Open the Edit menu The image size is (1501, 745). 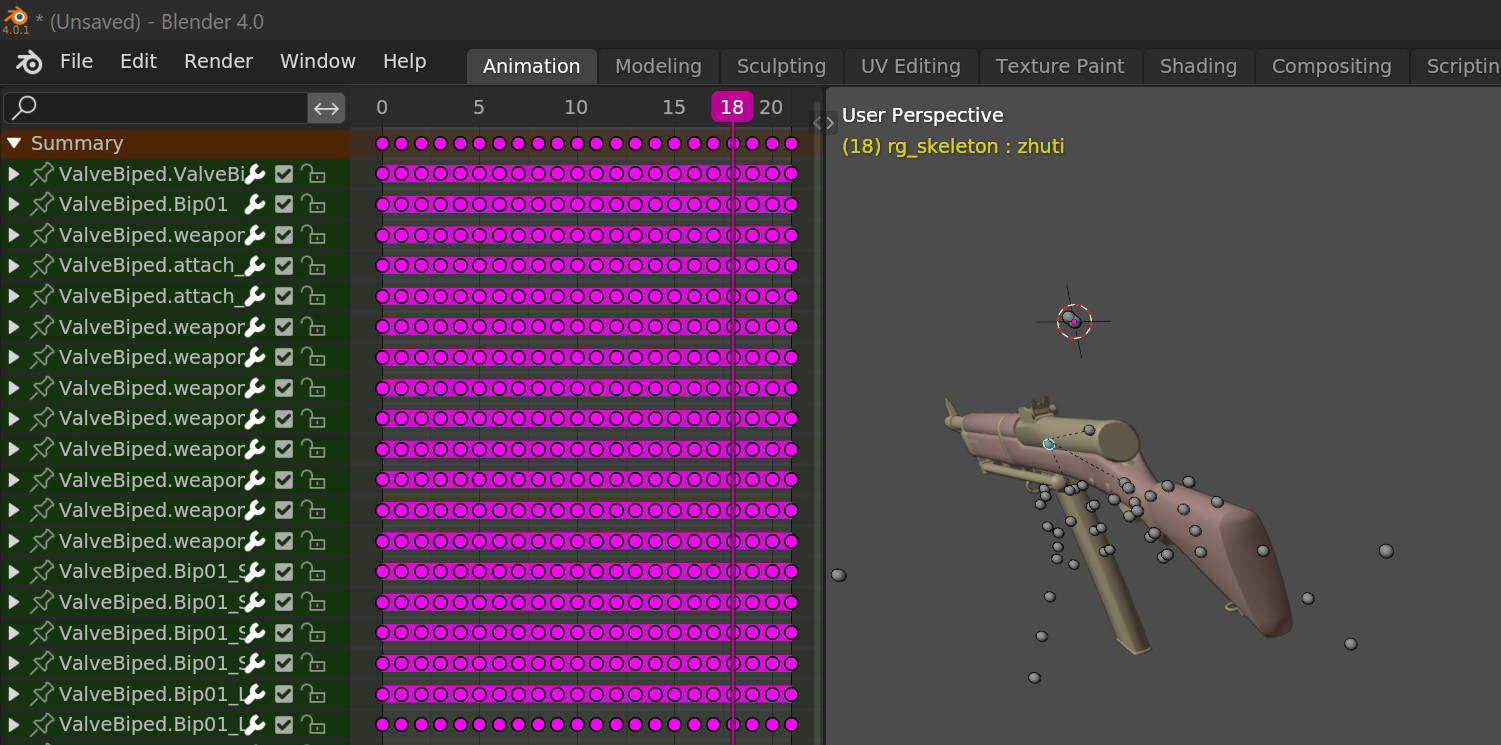[x=138, y=61]
